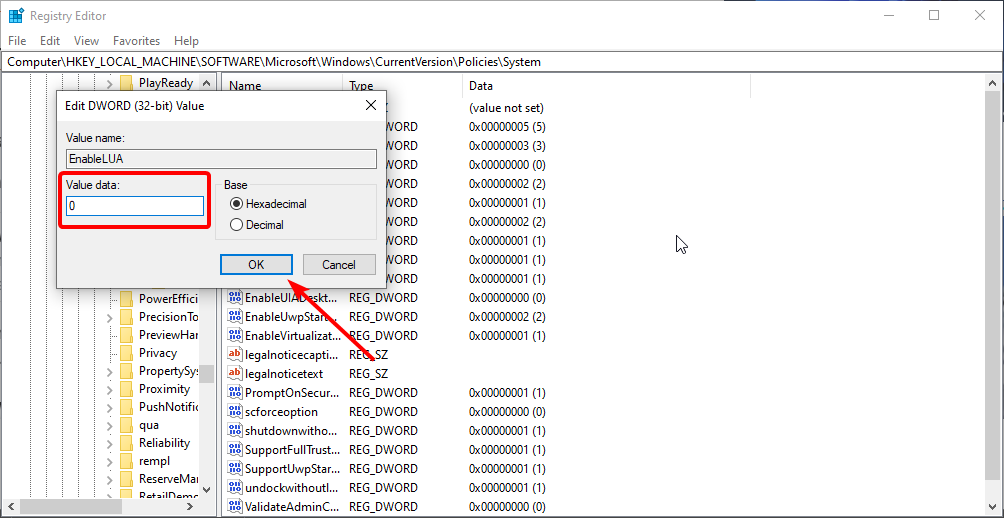The height and width of the screenshot is (518, 1004).
Task: Click the PropertySys folder icon
Action: coord(126,371)
